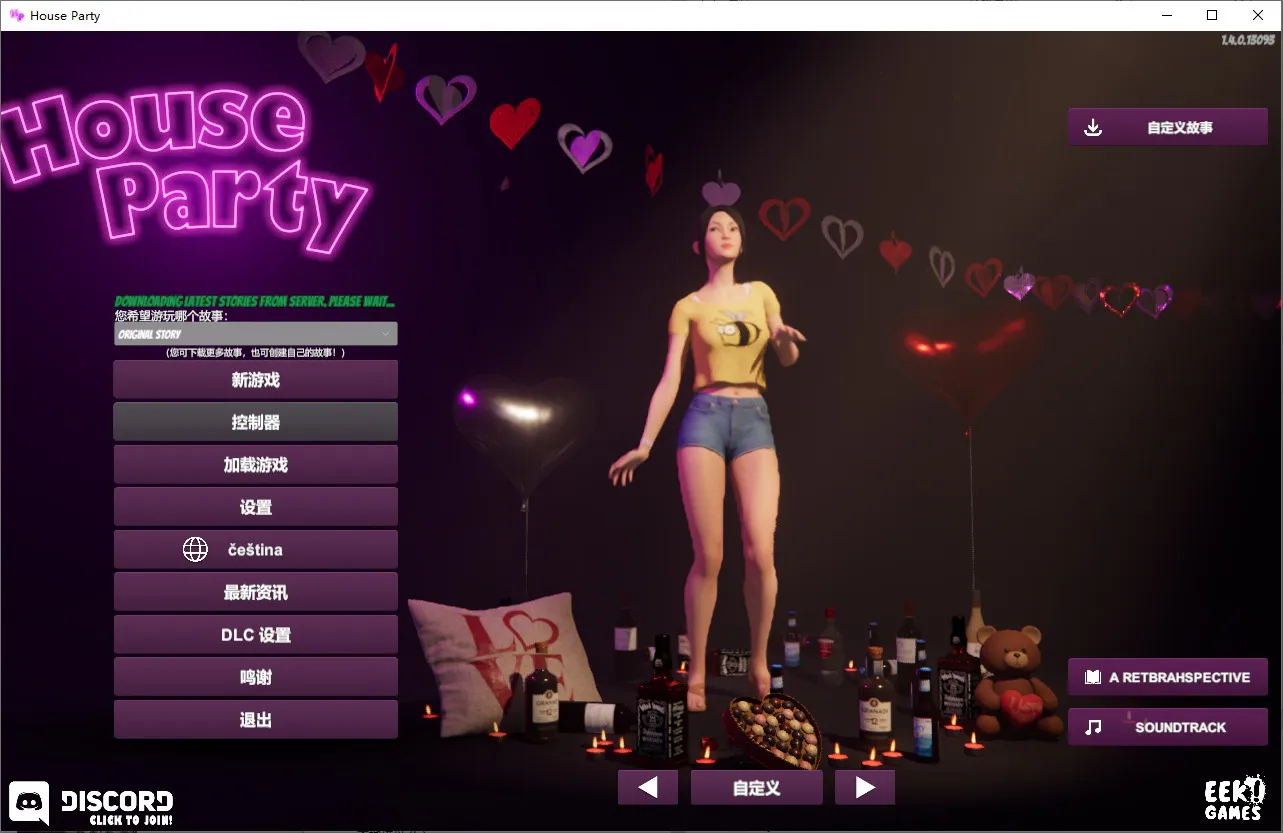This screenshot has height=833, width=1283.
Task: Select the globe icon next to čeština
Action: point(197,549)
